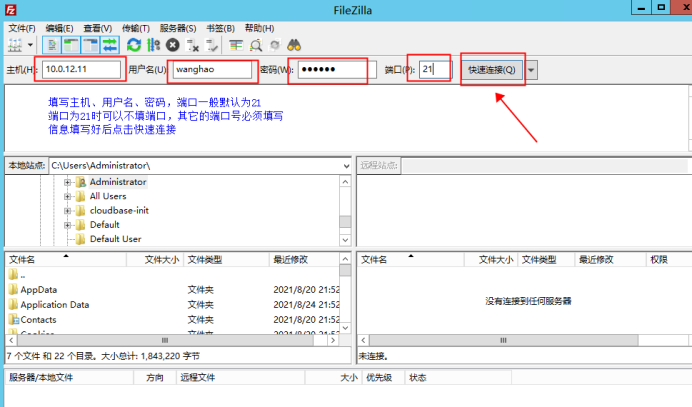This screenshot has width=692, height=407.
Task: Cancel the current operation icon
Action: click(x=173, y=45)
